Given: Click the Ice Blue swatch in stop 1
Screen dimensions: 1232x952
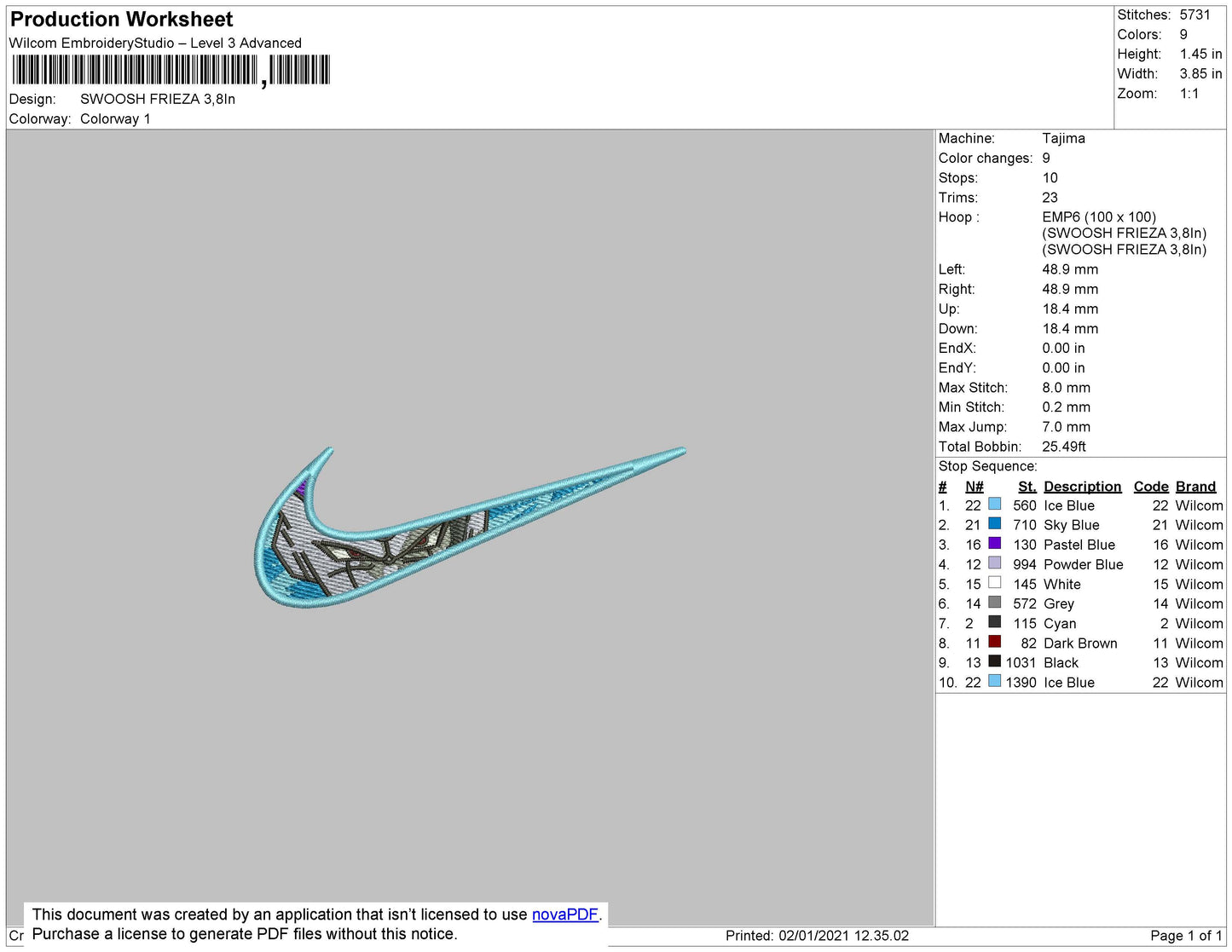Looking at the screenshot, I should click(994, 505).
